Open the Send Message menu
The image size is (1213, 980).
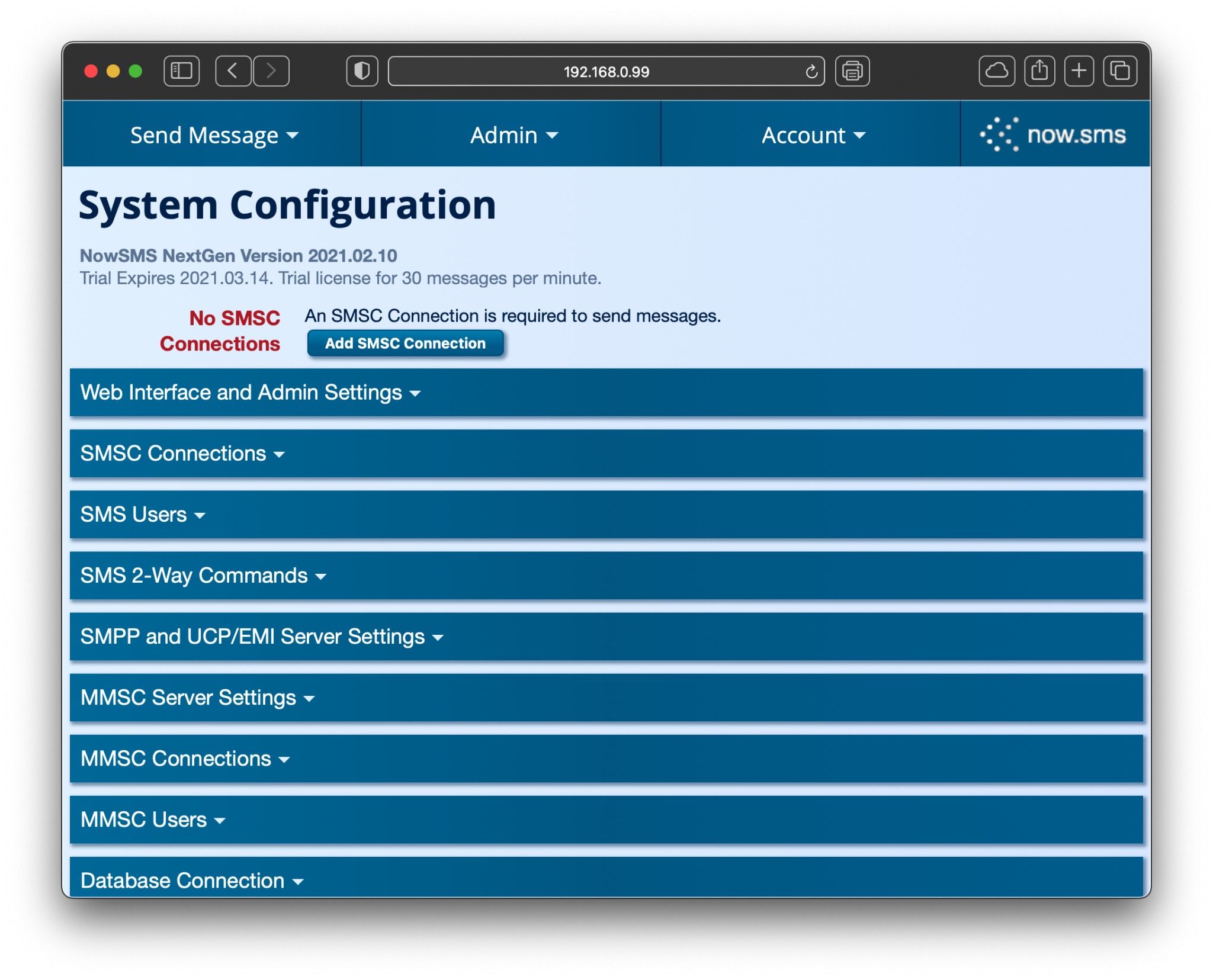point(214,134)
